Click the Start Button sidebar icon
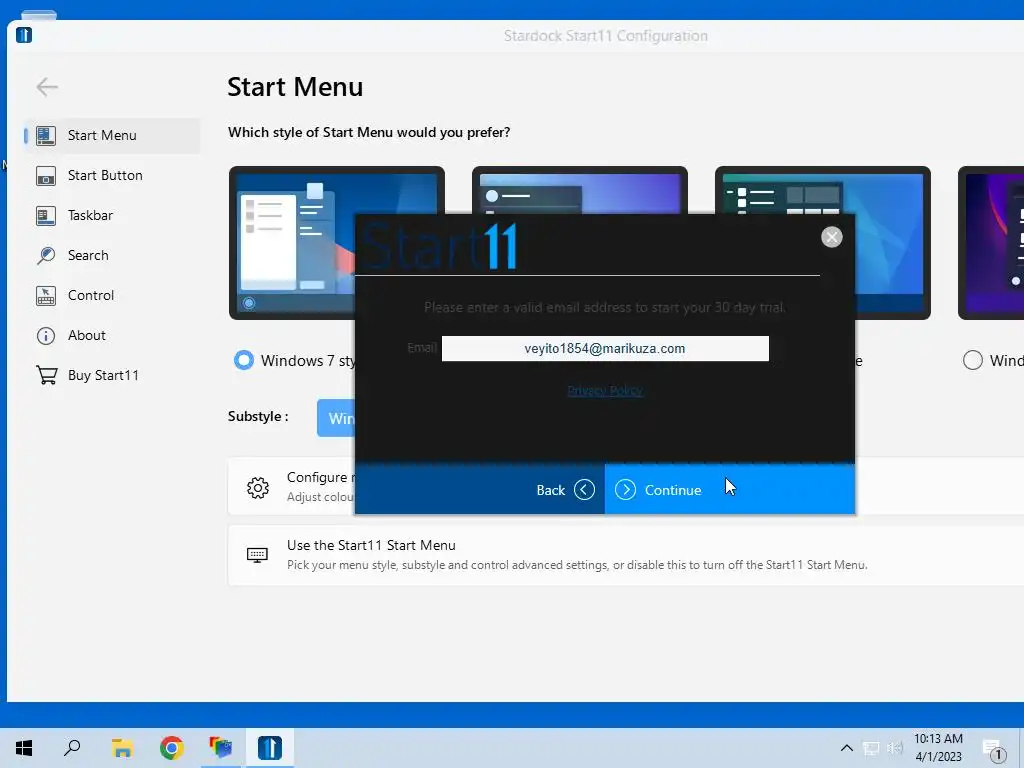 (46, 176)
